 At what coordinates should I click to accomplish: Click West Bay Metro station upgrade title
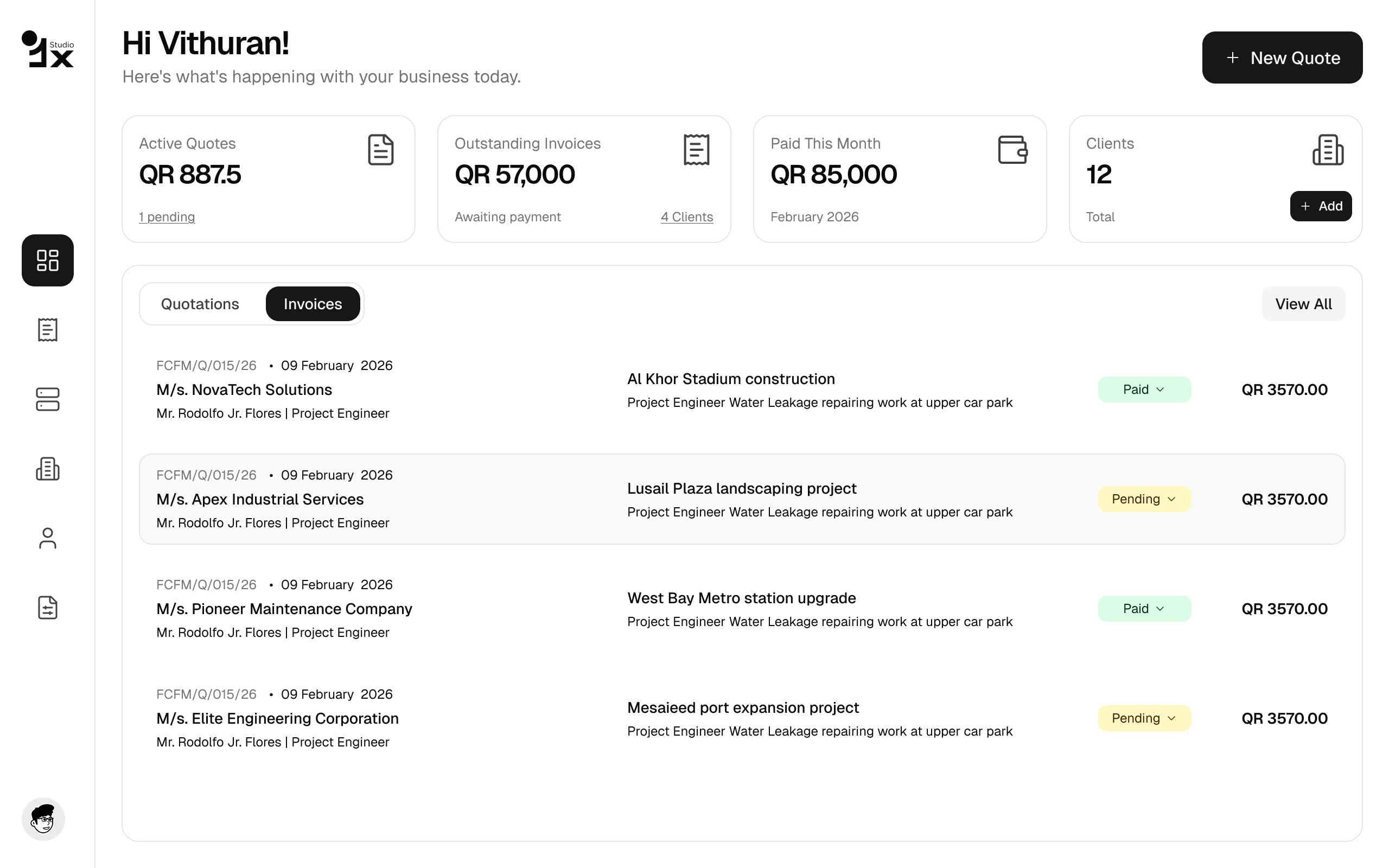click(742, 598)
